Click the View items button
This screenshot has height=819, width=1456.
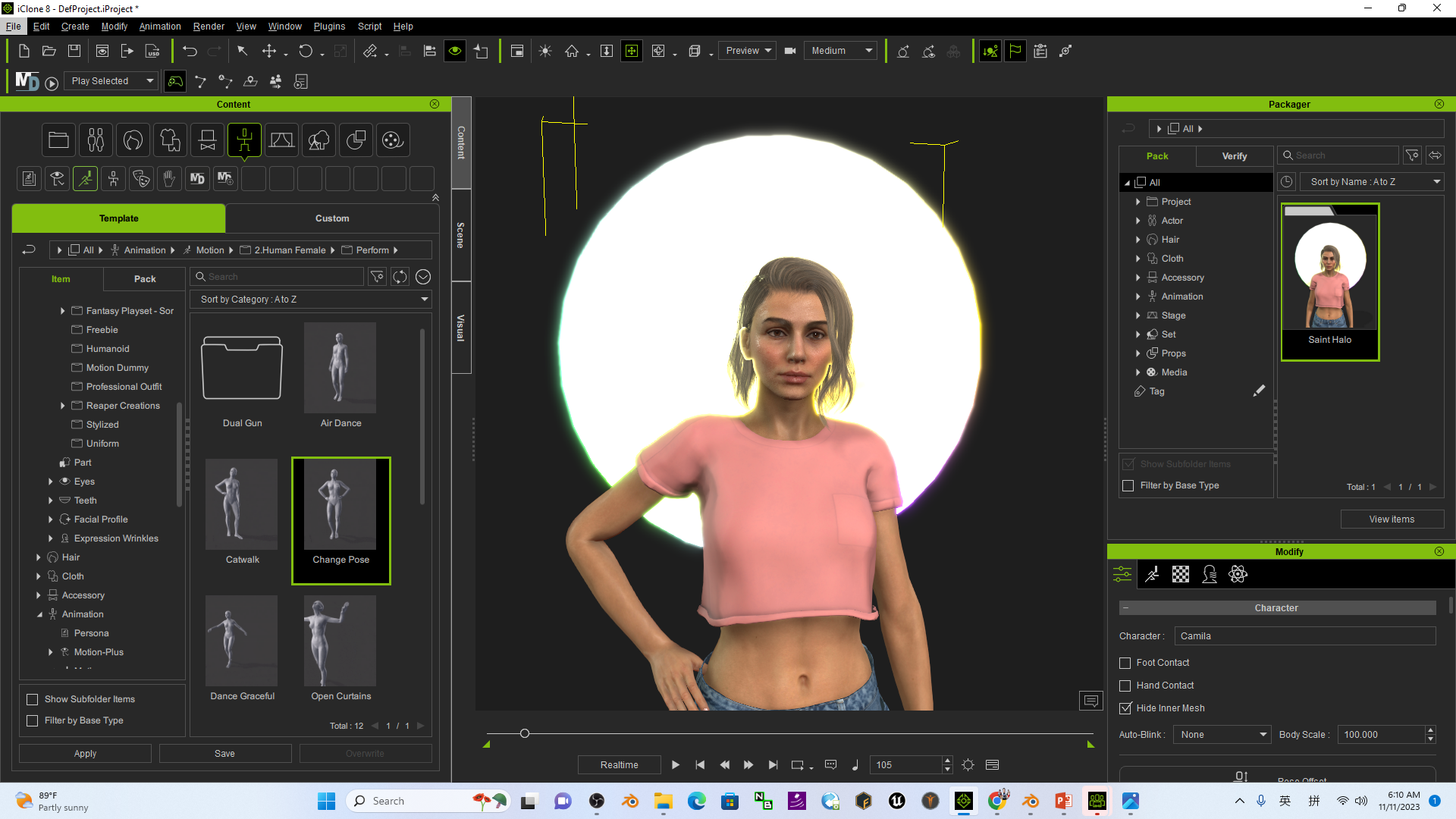tap(1392, 519)
